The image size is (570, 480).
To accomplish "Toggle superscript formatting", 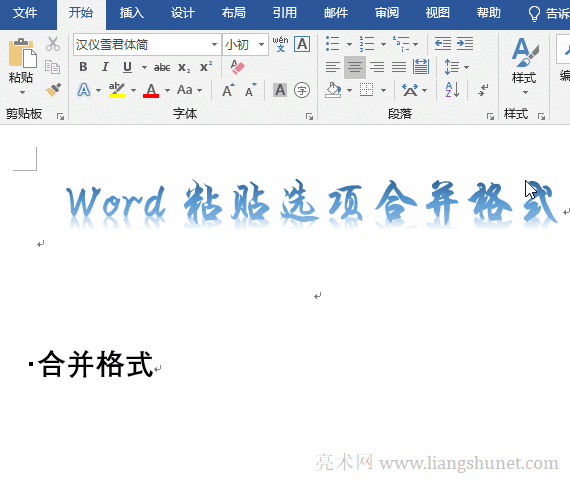I will [206, 67].
